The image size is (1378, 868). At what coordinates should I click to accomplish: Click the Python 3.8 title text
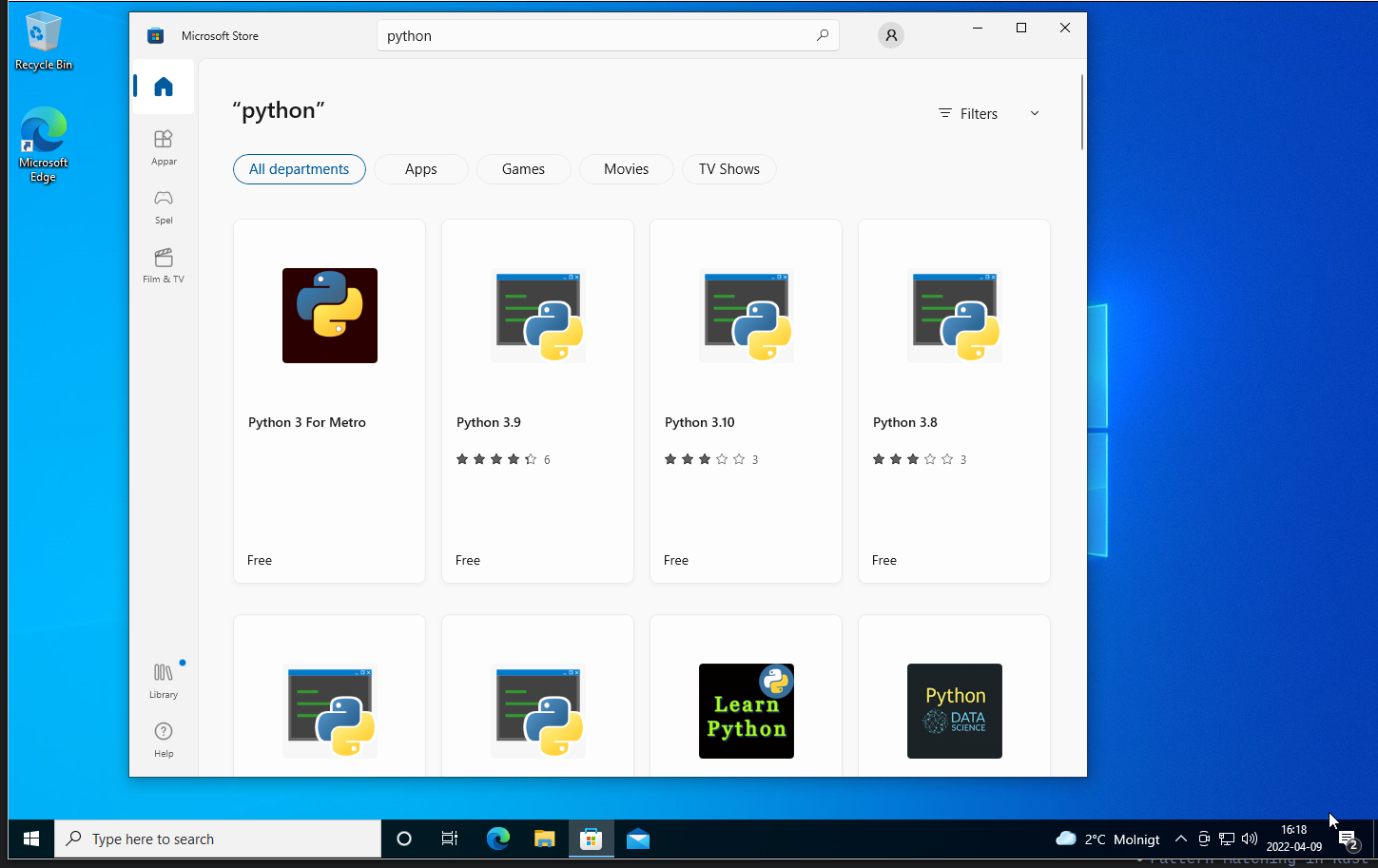(x=905, y=422)
